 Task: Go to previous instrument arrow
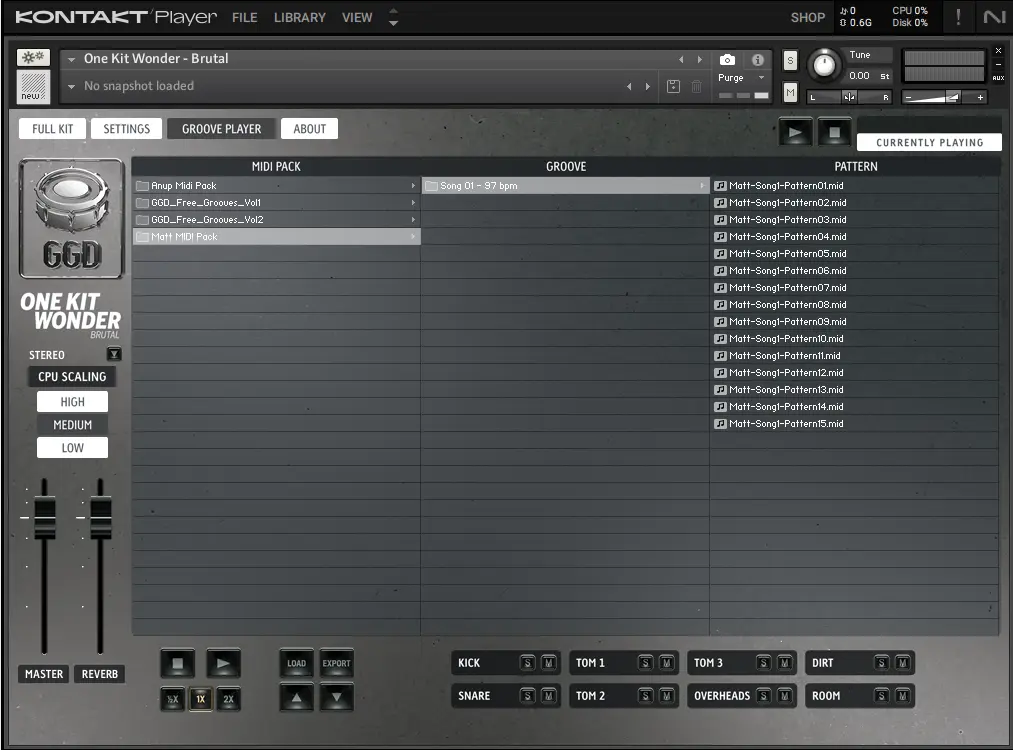pos(681,59)
